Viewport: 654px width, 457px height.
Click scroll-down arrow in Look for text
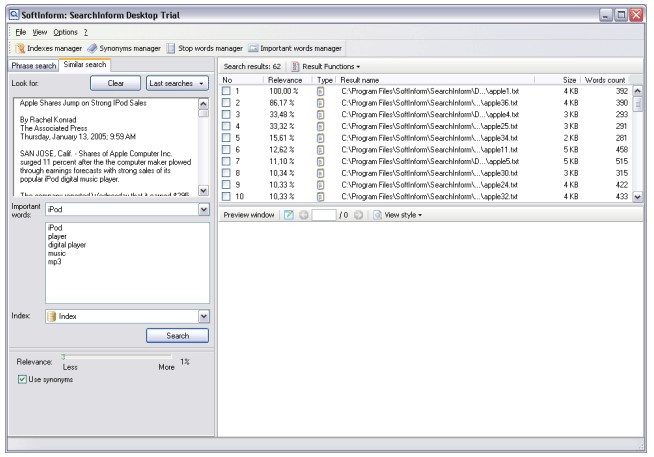[x=203, y=191]
